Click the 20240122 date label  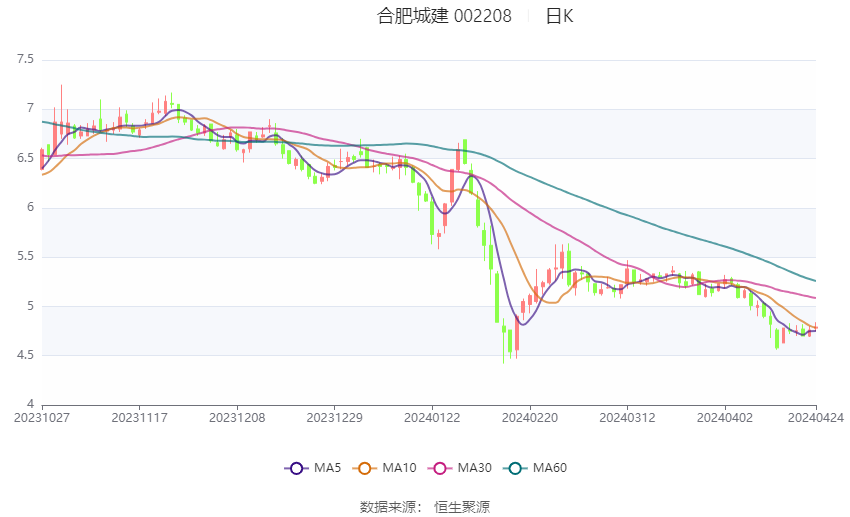tap(432, 418)
